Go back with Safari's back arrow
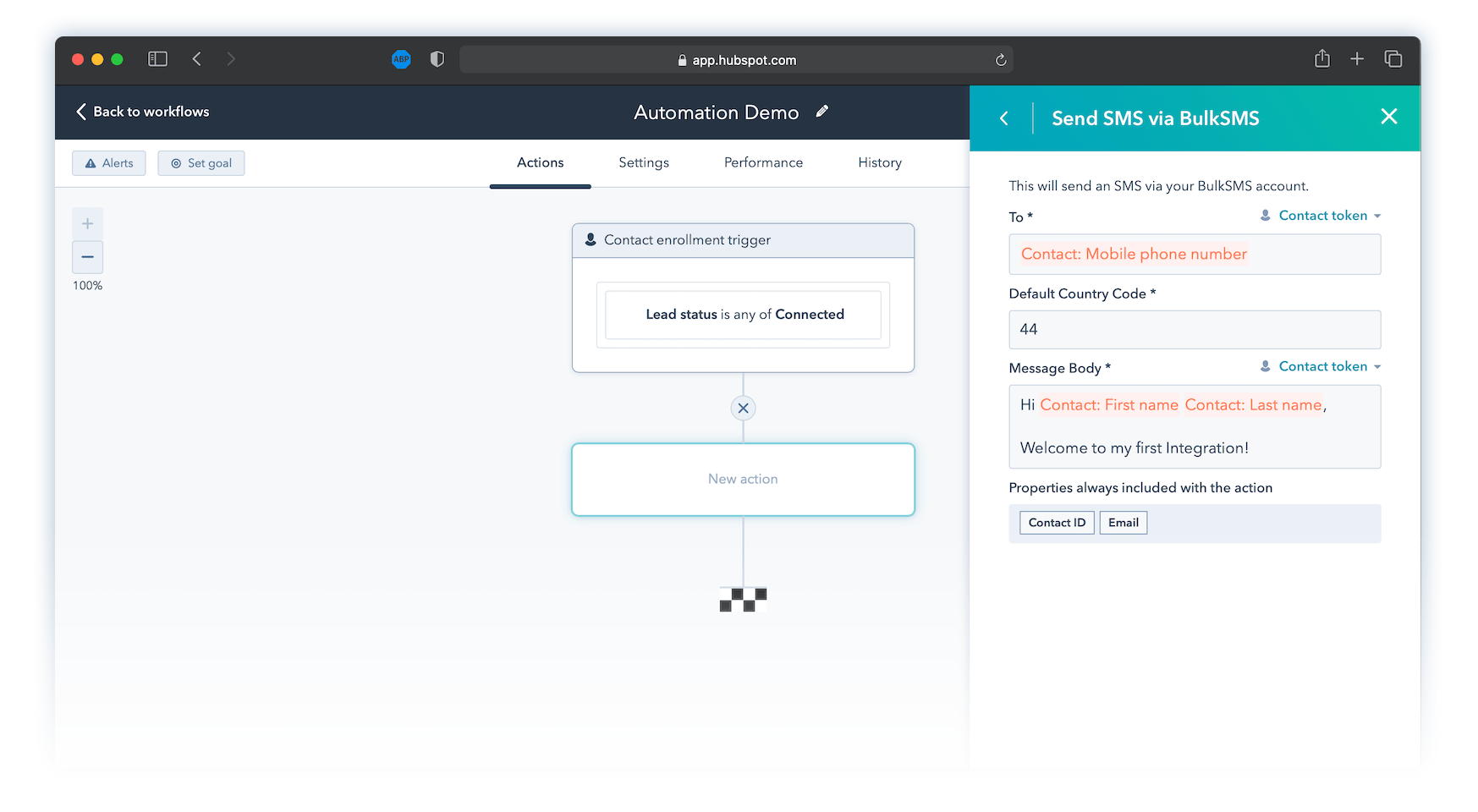This screenshot has height=812, width=1478. coord(196,59)
